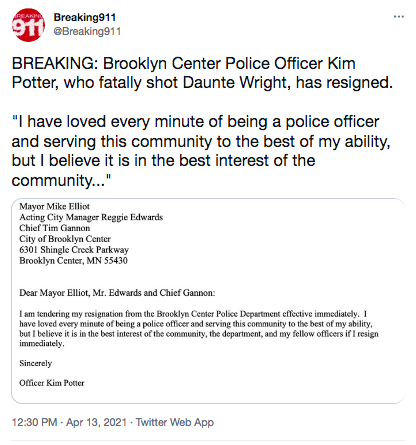Click the 'Mayor Mike Elliot' line in the letter
This screenshot has height=445, width=416.
click(54, 206)
